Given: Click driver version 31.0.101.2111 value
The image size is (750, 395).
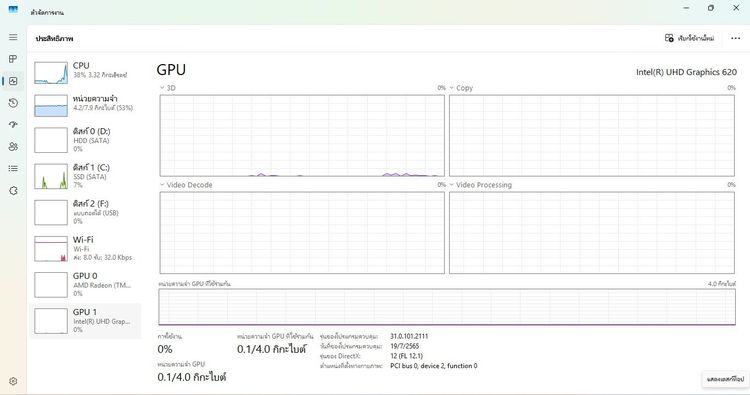Looking at the screenshot, I should (x=409, y=336).
